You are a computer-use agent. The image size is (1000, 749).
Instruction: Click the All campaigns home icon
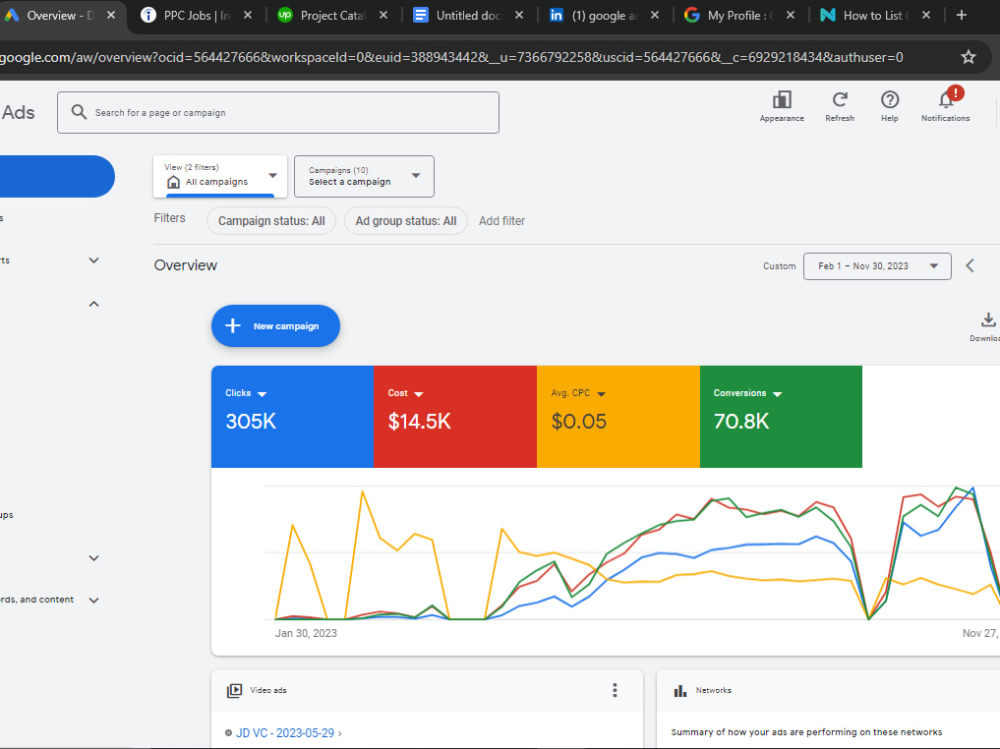[x=173, y=182]
